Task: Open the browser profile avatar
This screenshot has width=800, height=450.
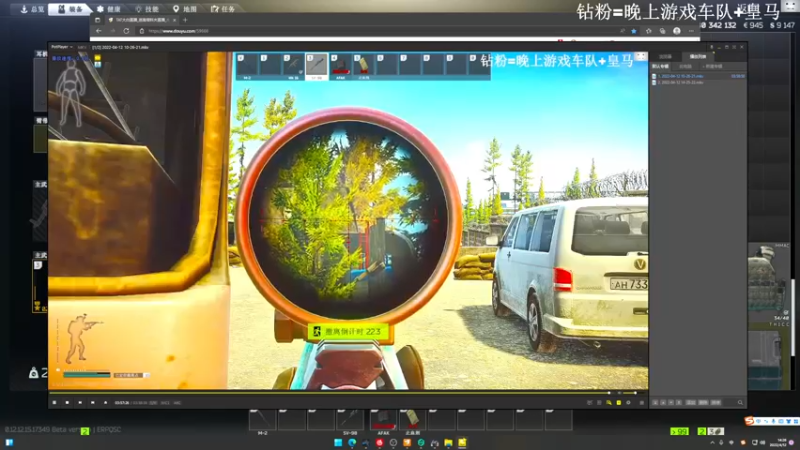Action: coord(677,31)
